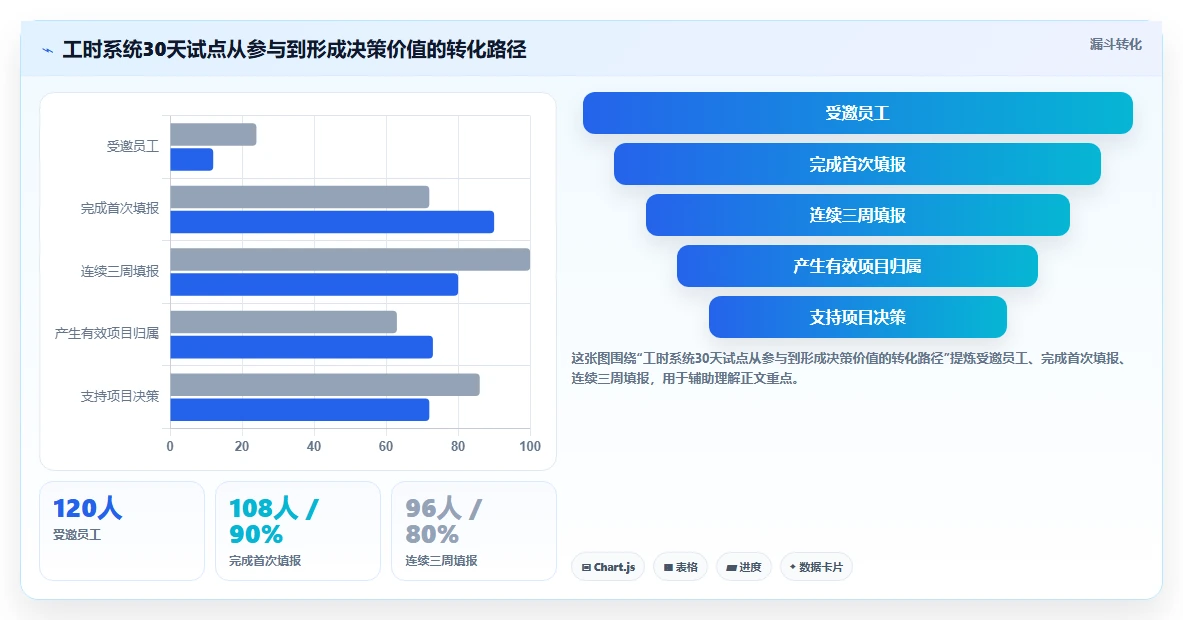Select the 进度 chip
This screenshot has width=1183, height=620.
point(743,567)
